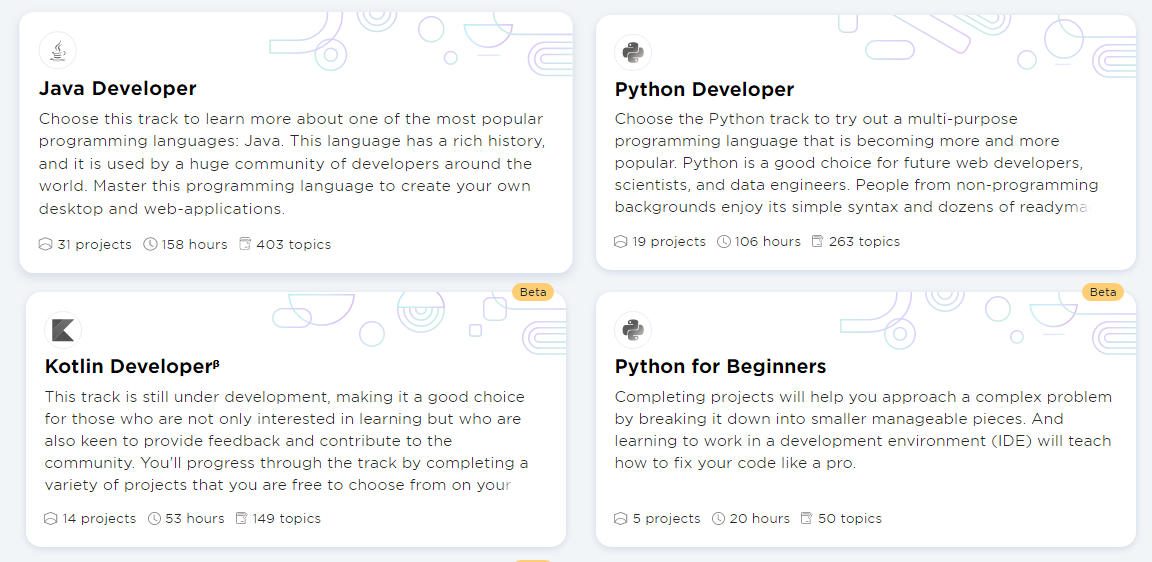Click the clock icon beside 158 hours
Screen dimensions: 1152x562
(x=151, y=245)
